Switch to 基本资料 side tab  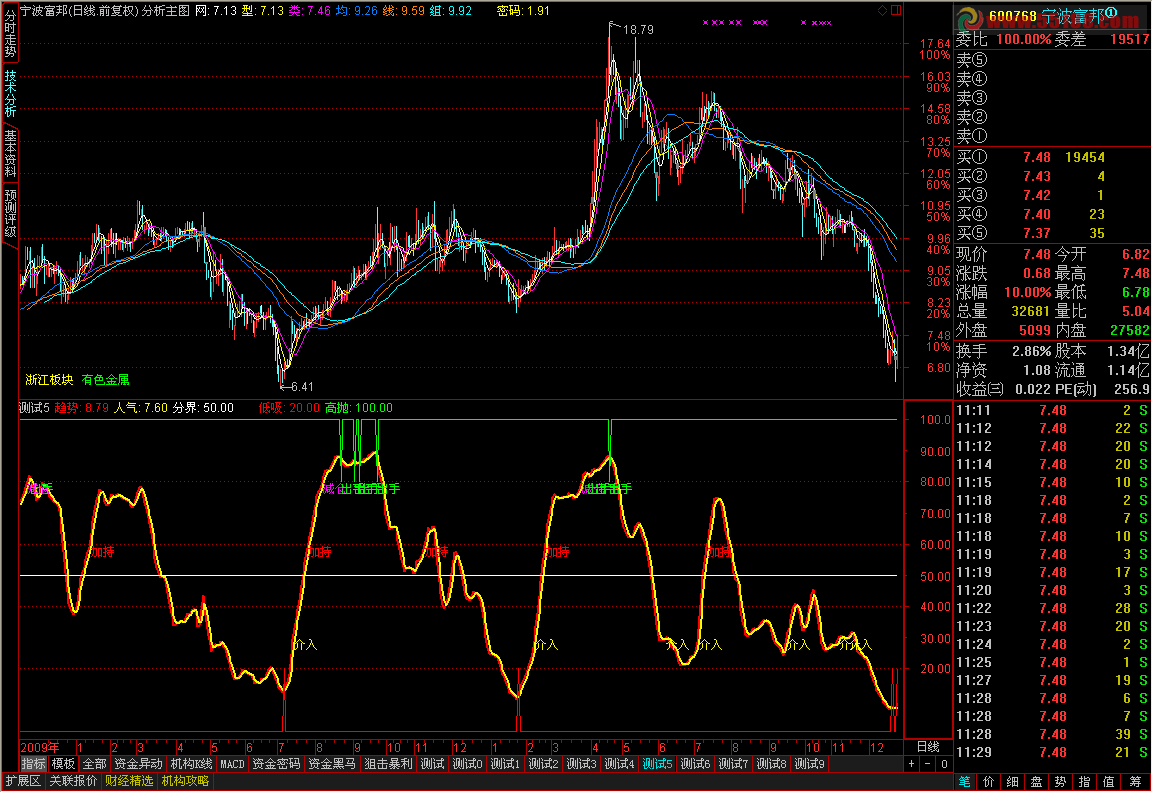click(9, 153)
